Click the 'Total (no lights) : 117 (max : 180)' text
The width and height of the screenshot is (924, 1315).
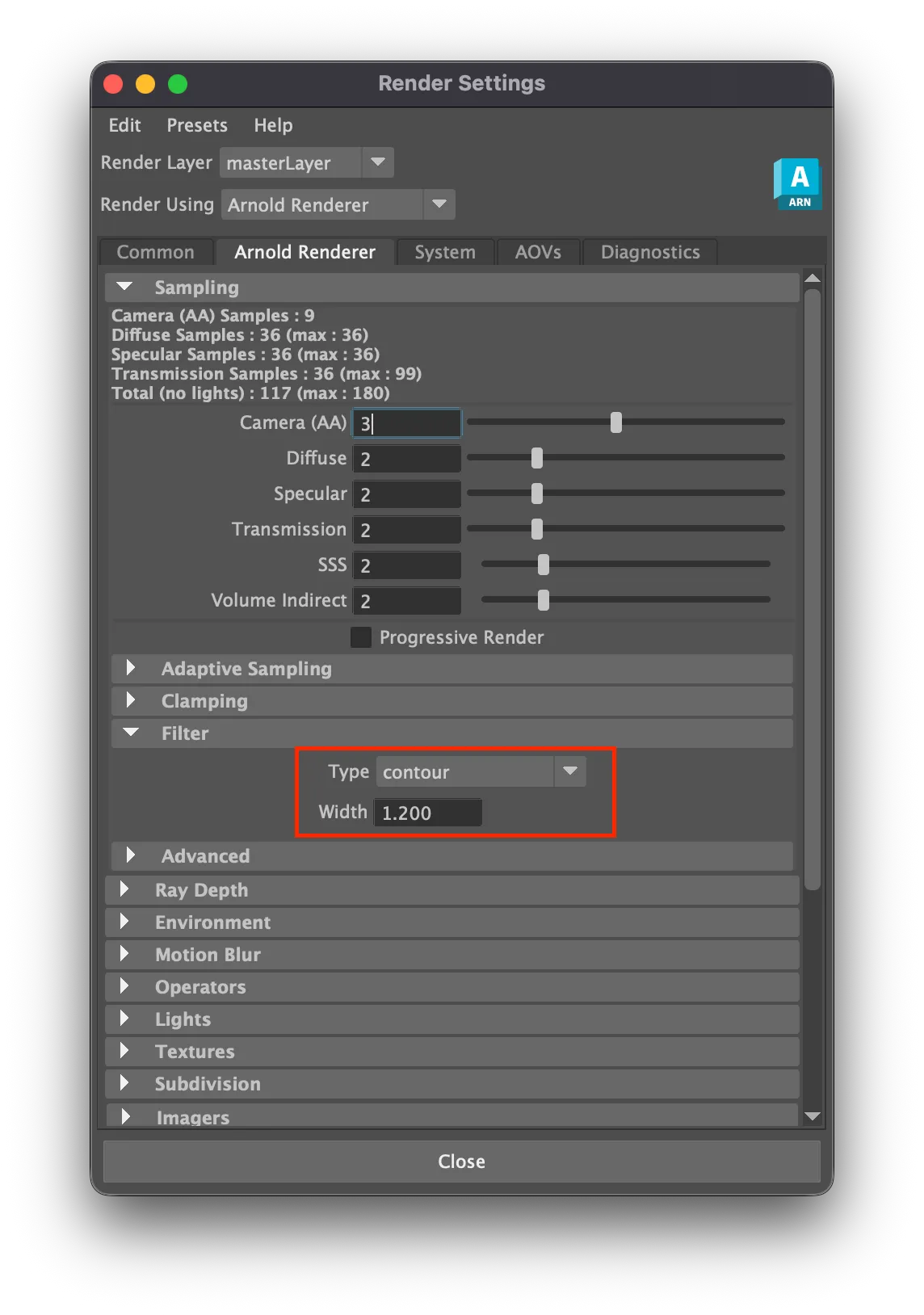pos(250,393)
